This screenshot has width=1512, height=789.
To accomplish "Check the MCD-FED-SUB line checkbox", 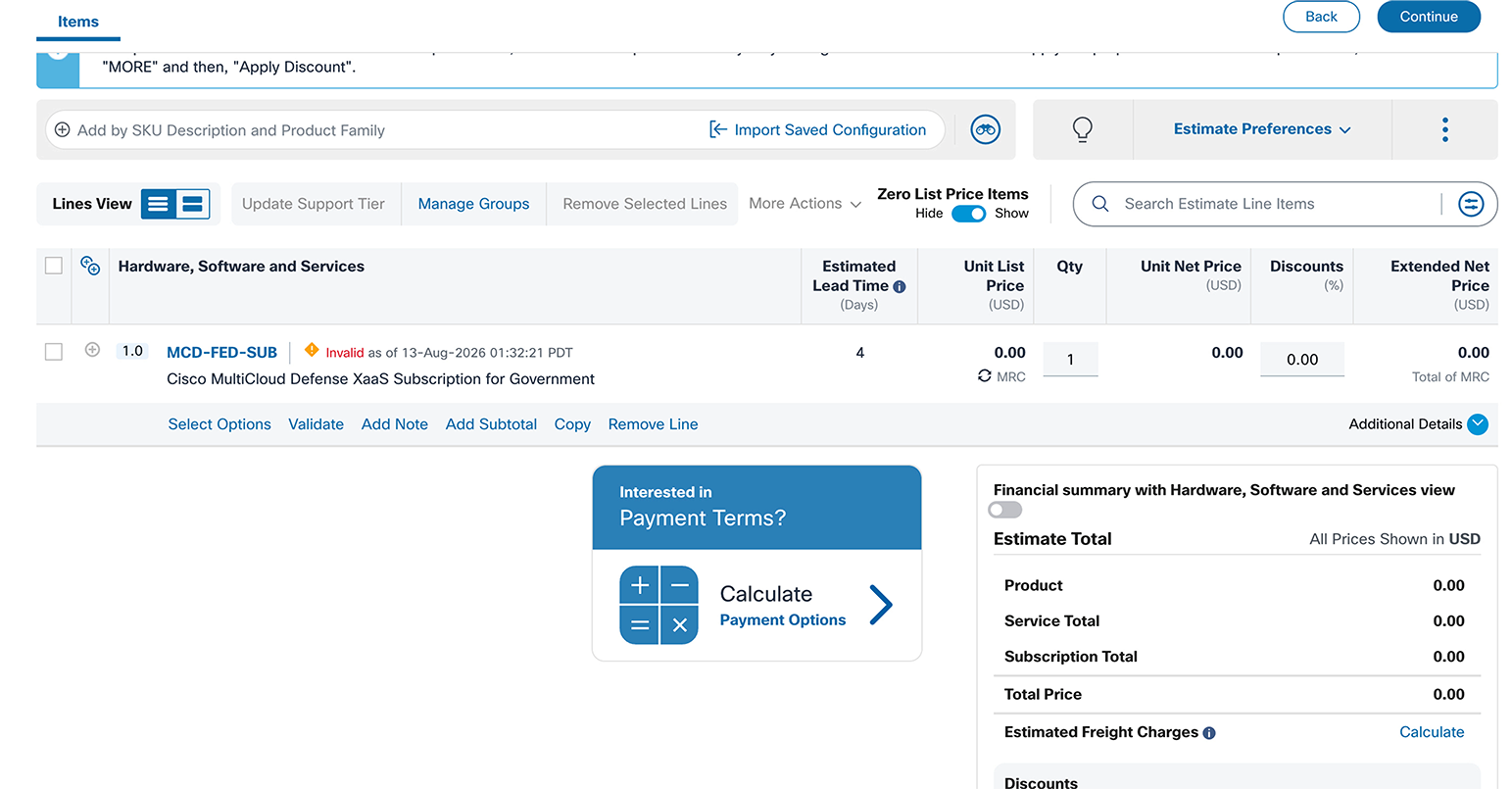I will 54,352.
